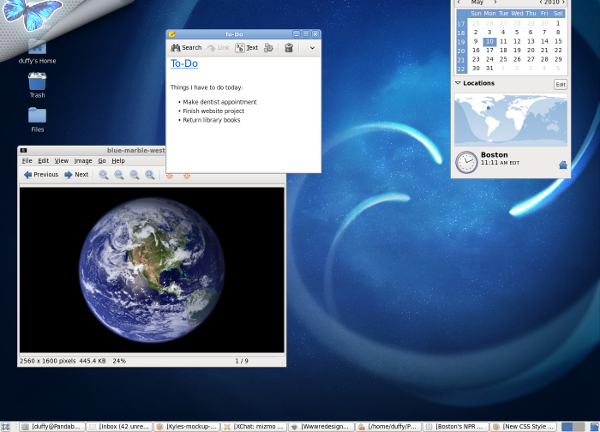600x432 pixels.
Task: Select date 16 in the calendar
Action: 476,50
